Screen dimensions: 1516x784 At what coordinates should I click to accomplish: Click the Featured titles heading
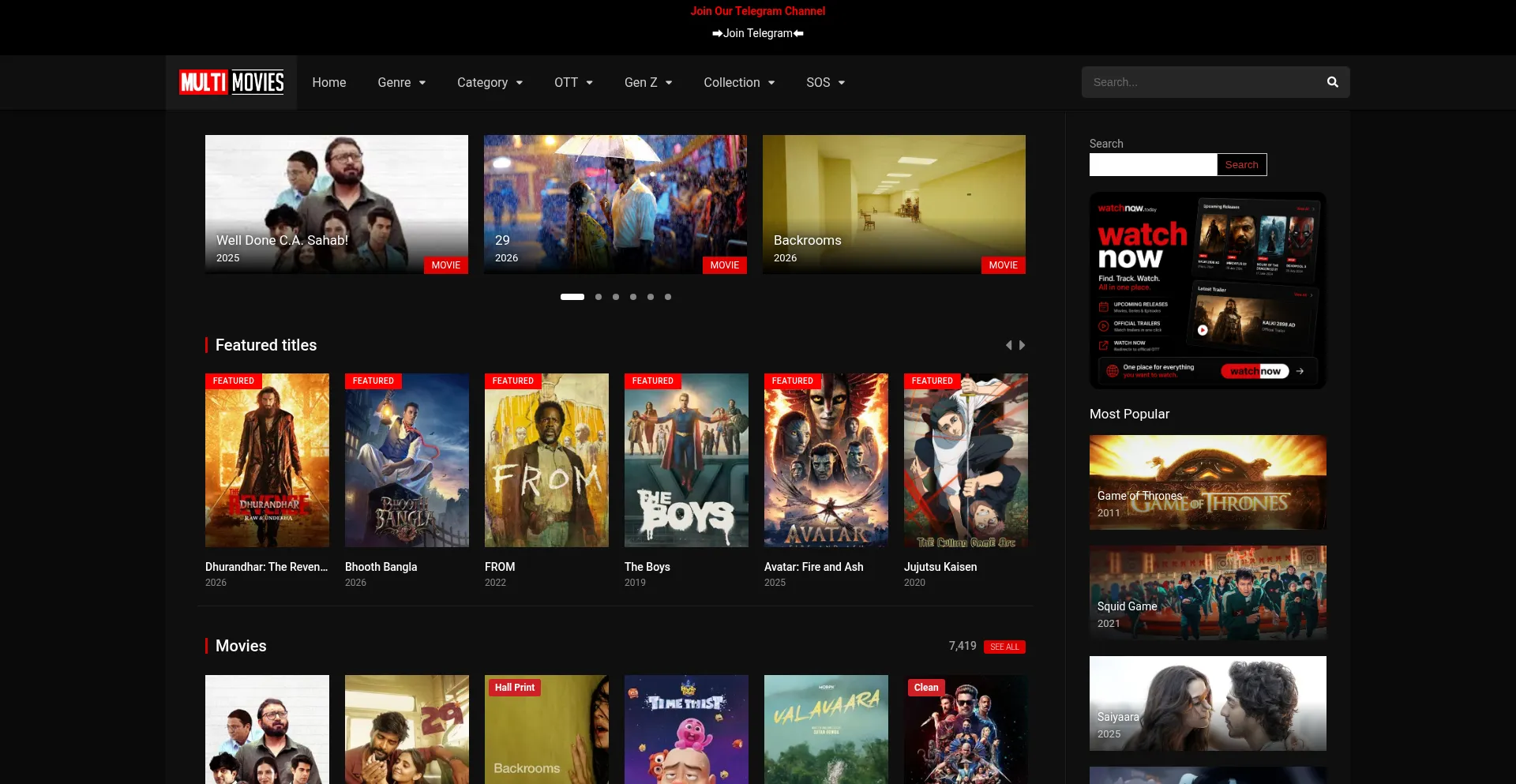[x=266, y=345]
